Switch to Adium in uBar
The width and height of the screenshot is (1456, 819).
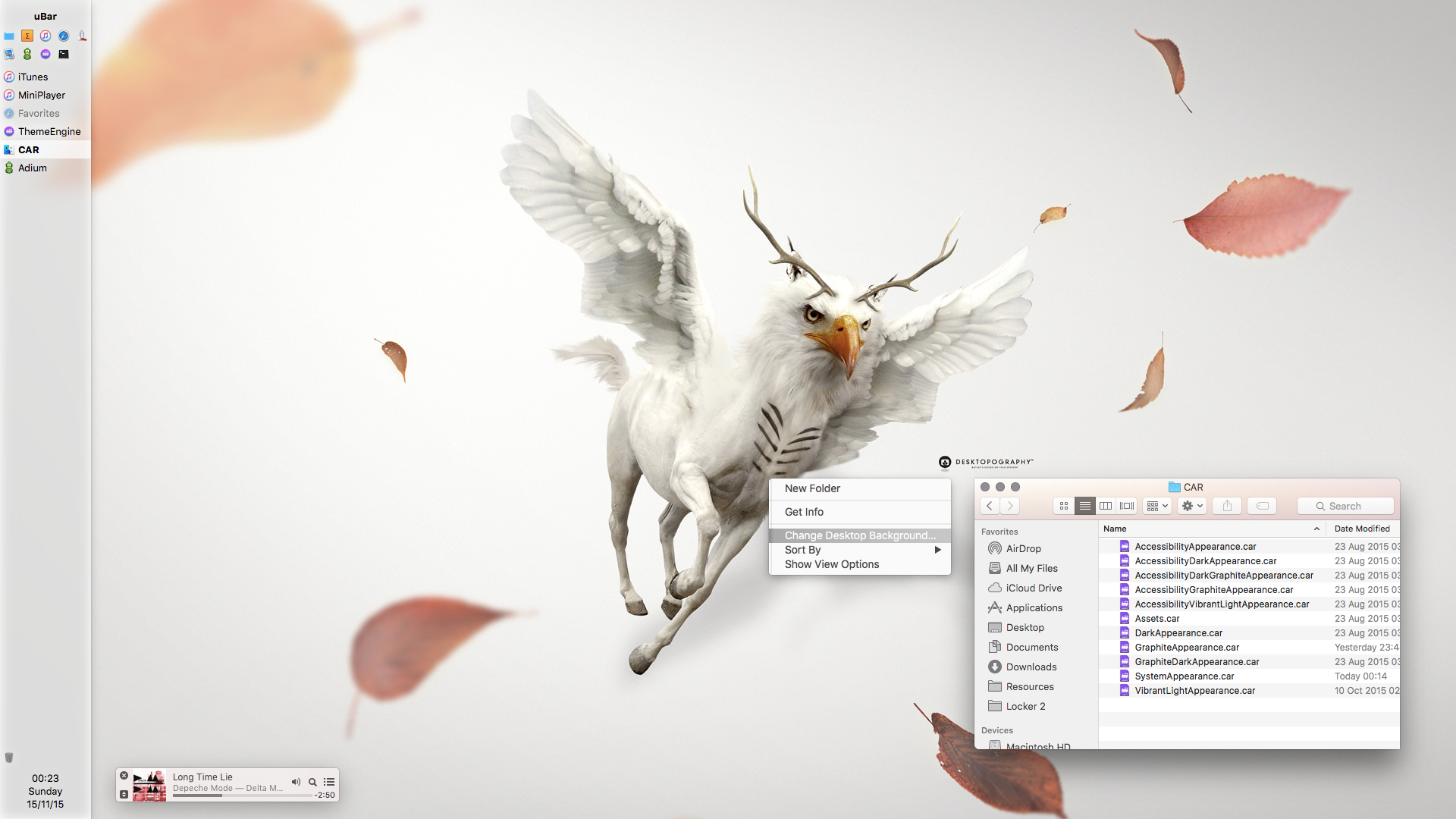pyautogui.click(x=45, y=168)
